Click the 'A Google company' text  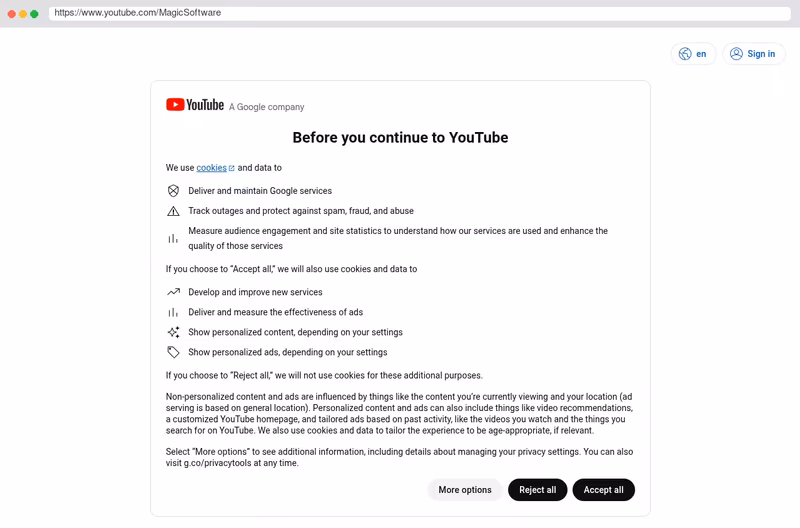[266, 107]
